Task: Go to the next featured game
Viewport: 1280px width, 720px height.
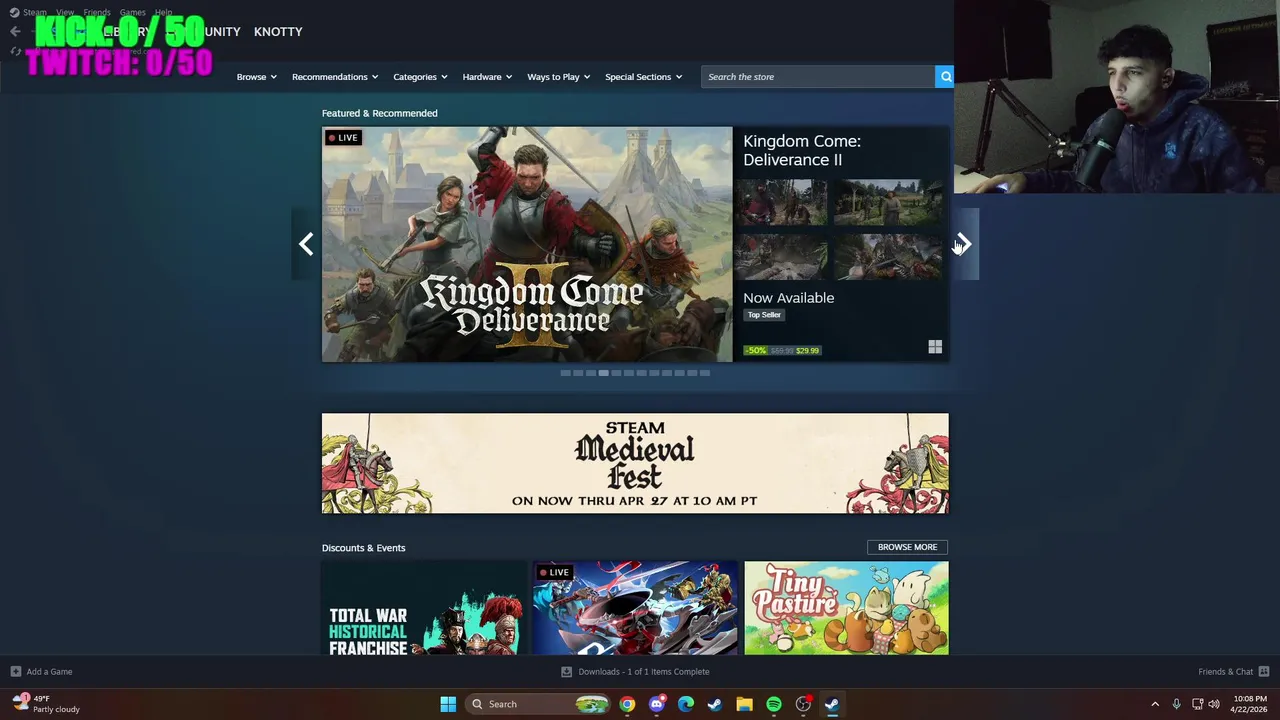Action: [x=964, y=244]
